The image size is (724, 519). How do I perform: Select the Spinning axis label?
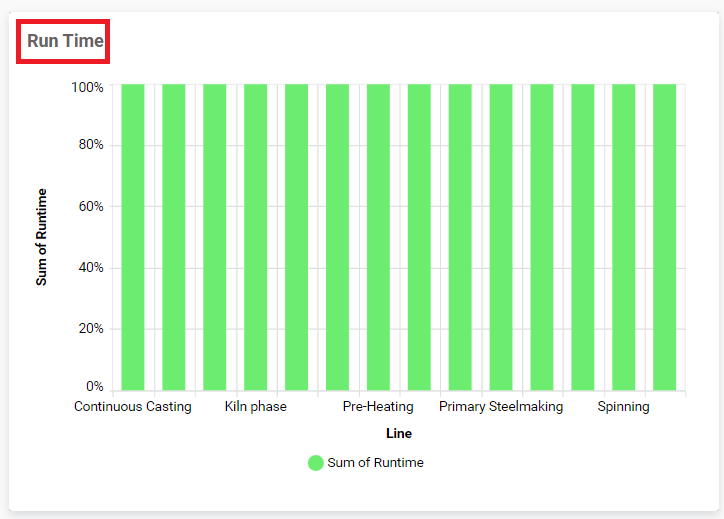[x=624, y=407]
